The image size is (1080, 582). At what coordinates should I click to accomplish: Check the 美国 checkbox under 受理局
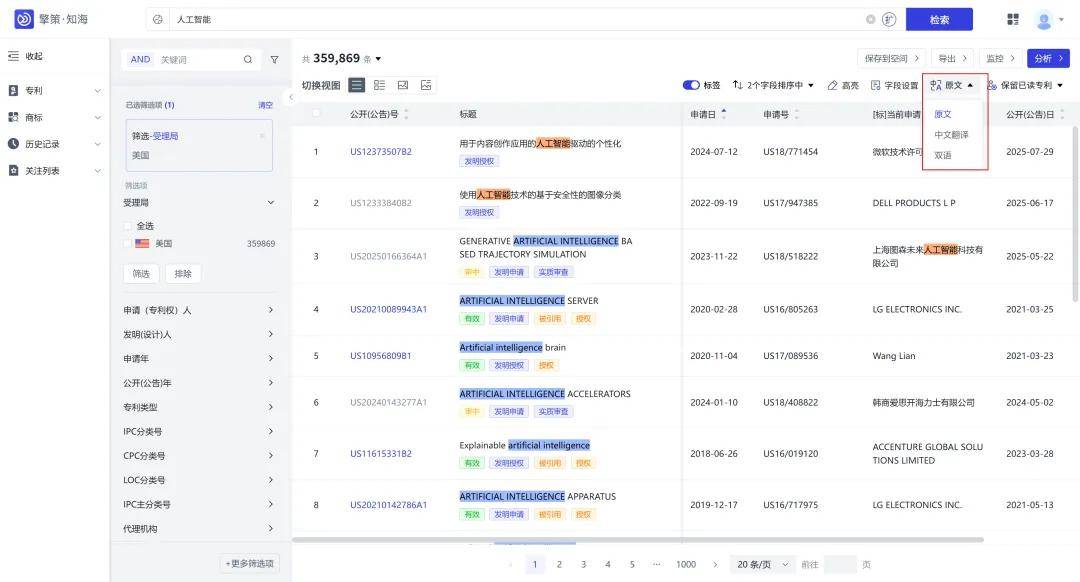click(128, 242)
